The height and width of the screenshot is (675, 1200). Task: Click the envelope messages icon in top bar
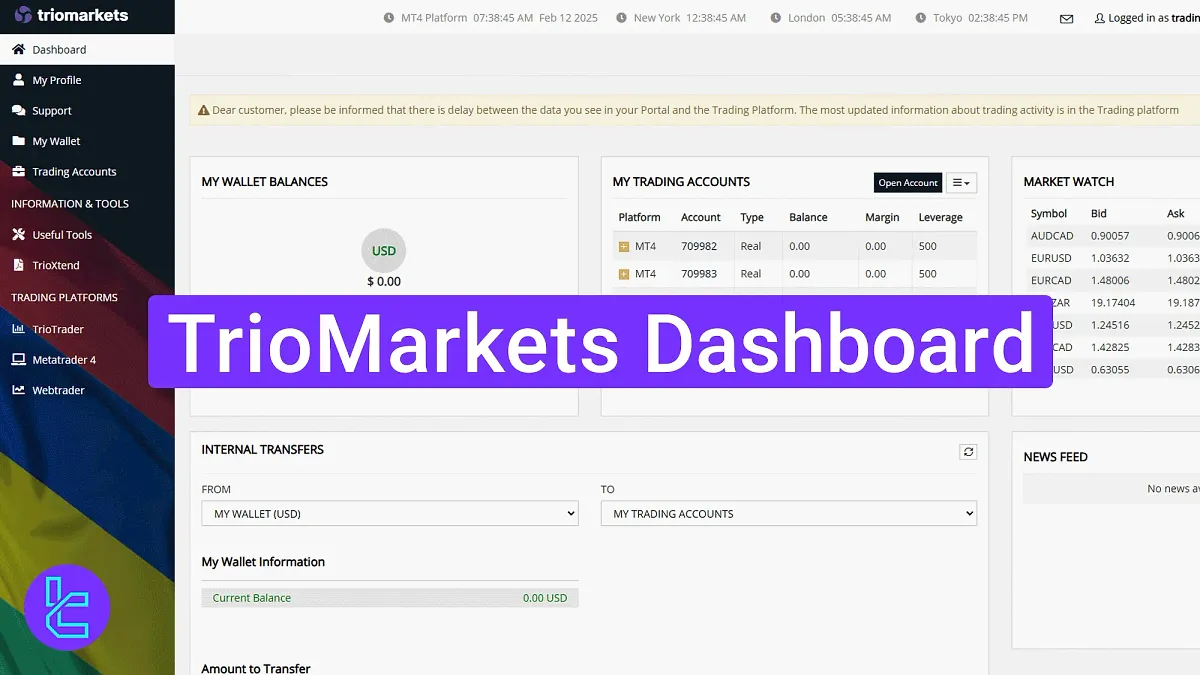[x=1065, y=17]
